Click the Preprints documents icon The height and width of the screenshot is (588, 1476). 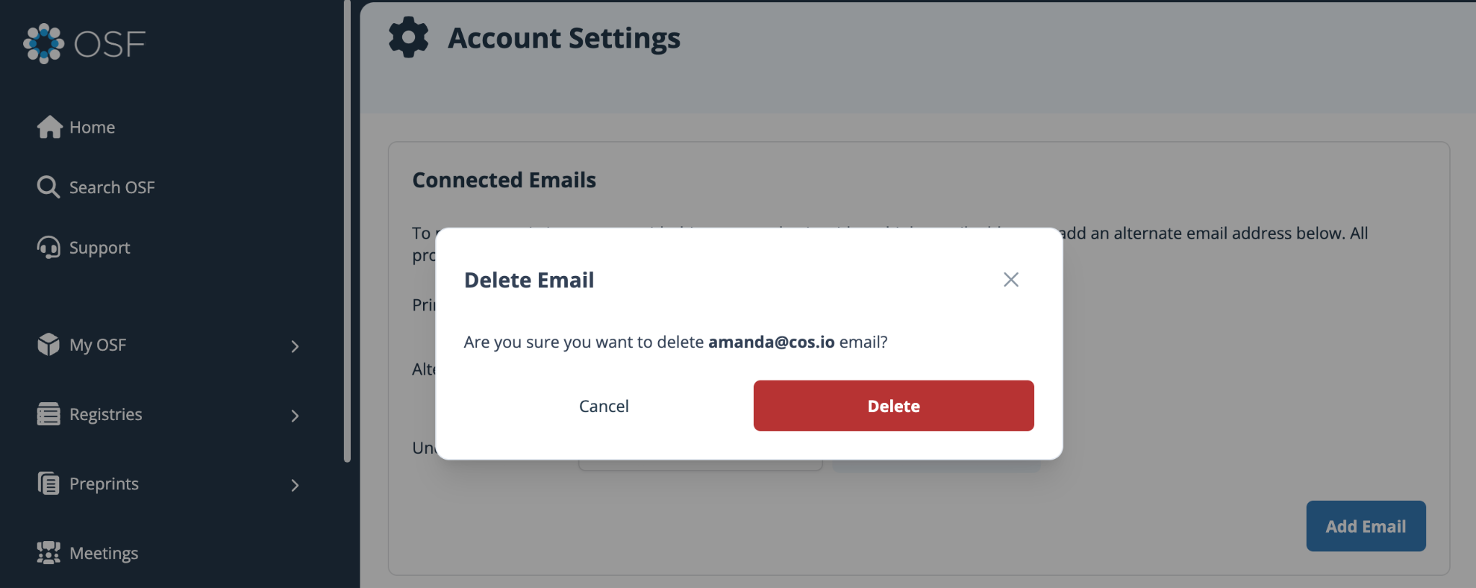pyautogui.click(x=48, y=484)
